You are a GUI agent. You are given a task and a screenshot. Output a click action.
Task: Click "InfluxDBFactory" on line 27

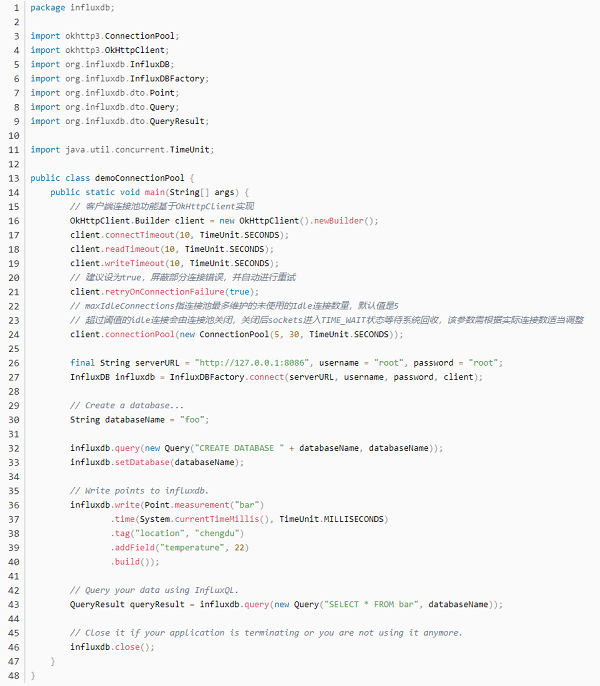[207, 377]
